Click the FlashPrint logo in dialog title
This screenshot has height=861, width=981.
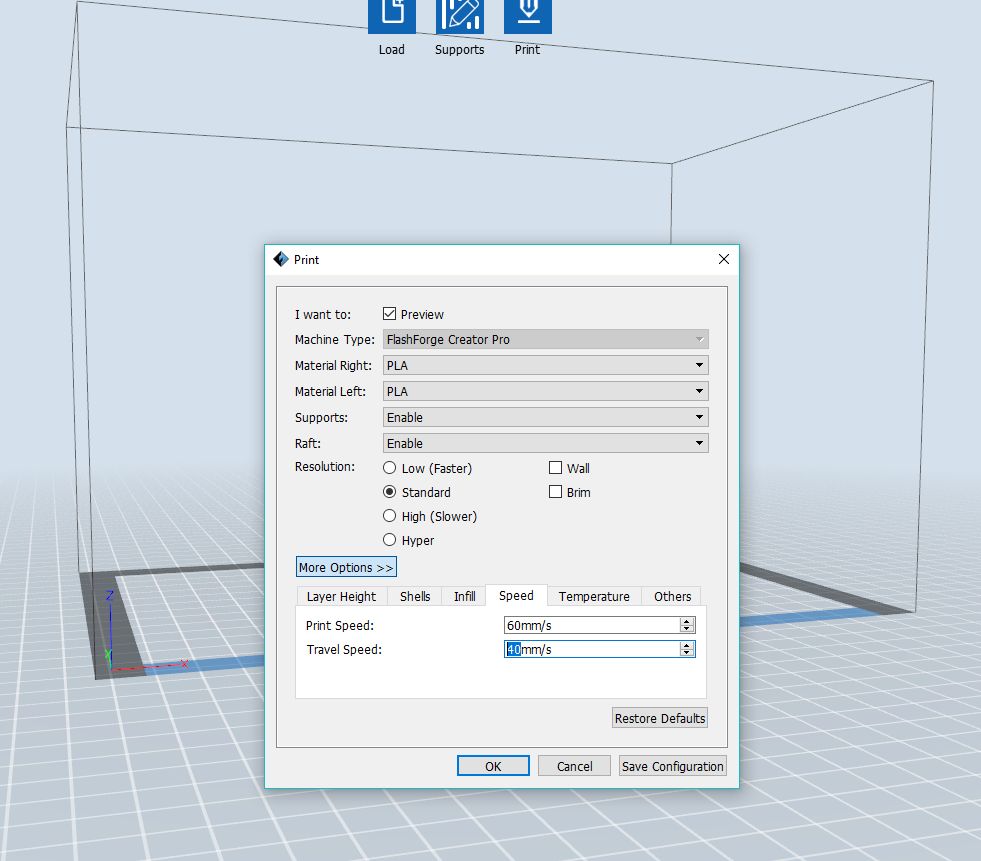[x=281, y=259]
